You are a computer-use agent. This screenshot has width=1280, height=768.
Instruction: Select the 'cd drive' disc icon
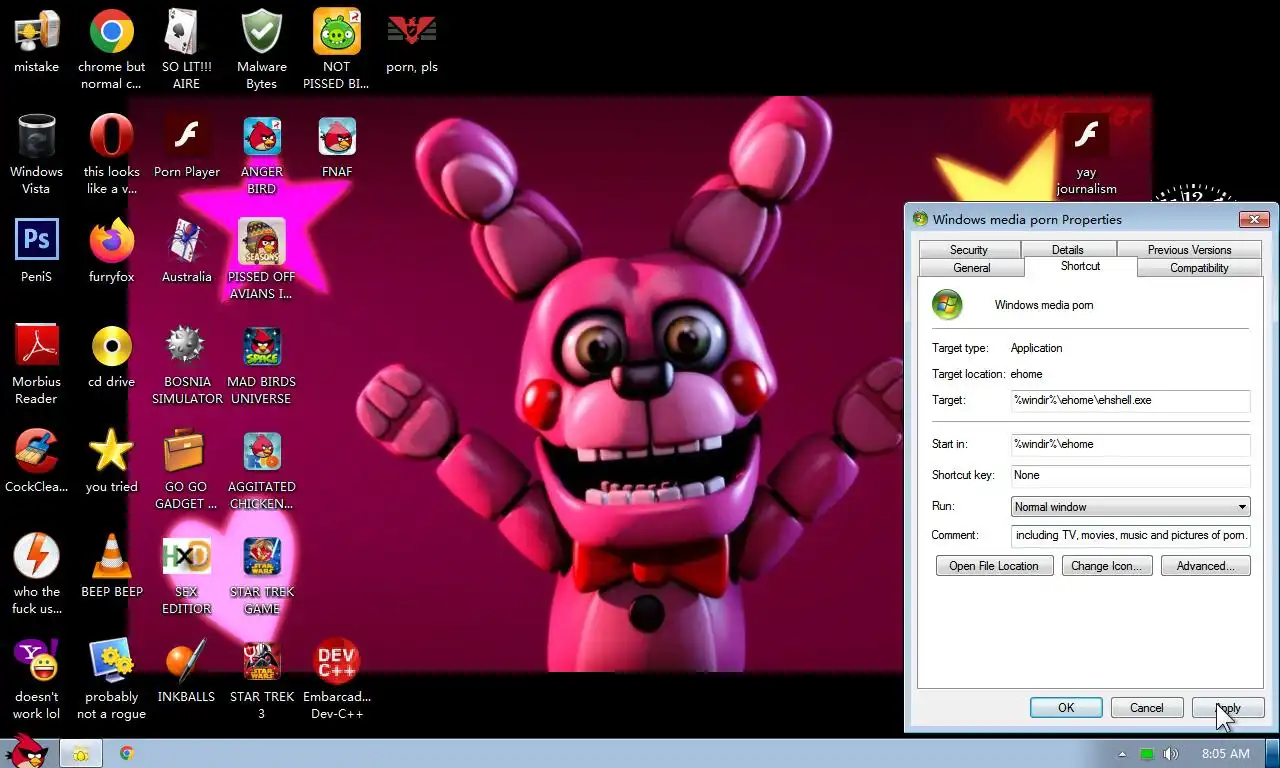(112, 355)
